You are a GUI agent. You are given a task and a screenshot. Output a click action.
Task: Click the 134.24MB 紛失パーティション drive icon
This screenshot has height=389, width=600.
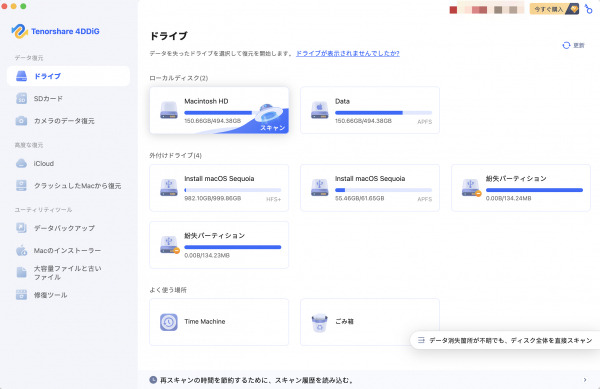(471, 188)
